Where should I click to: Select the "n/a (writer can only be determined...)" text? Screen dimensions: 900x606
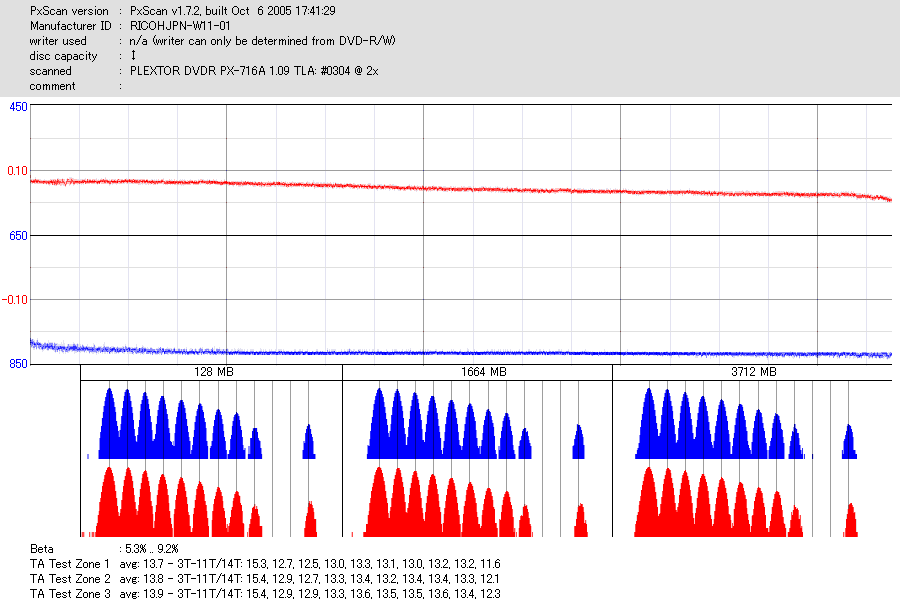coord(263,41)
